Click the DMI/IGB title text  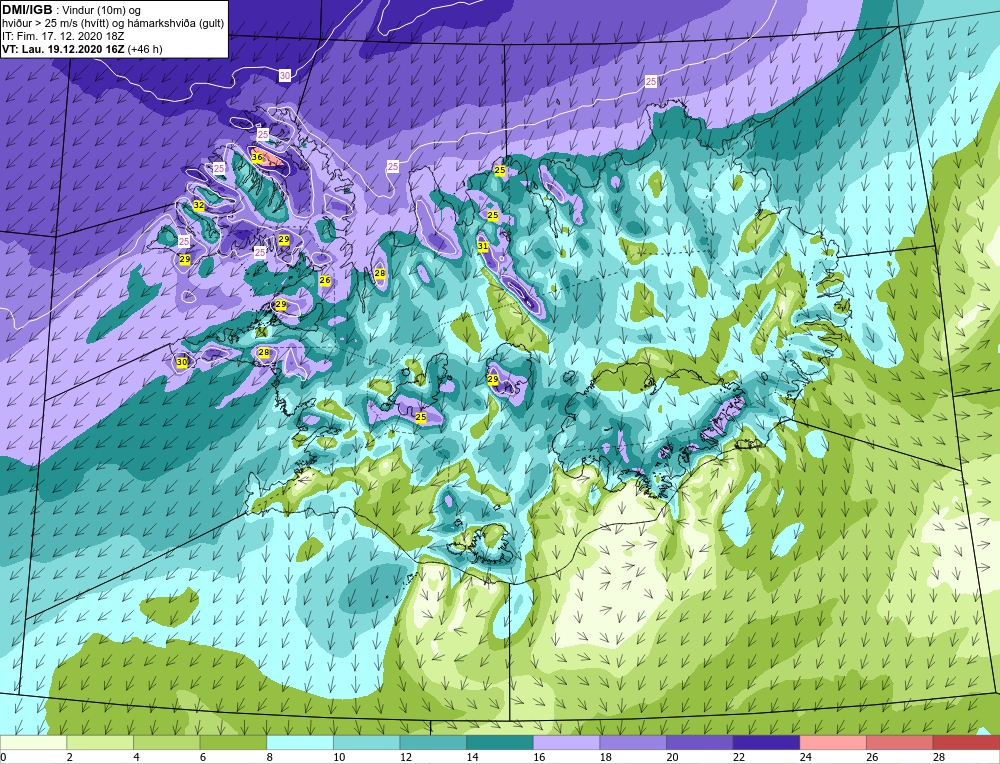(x=27, y=10)
